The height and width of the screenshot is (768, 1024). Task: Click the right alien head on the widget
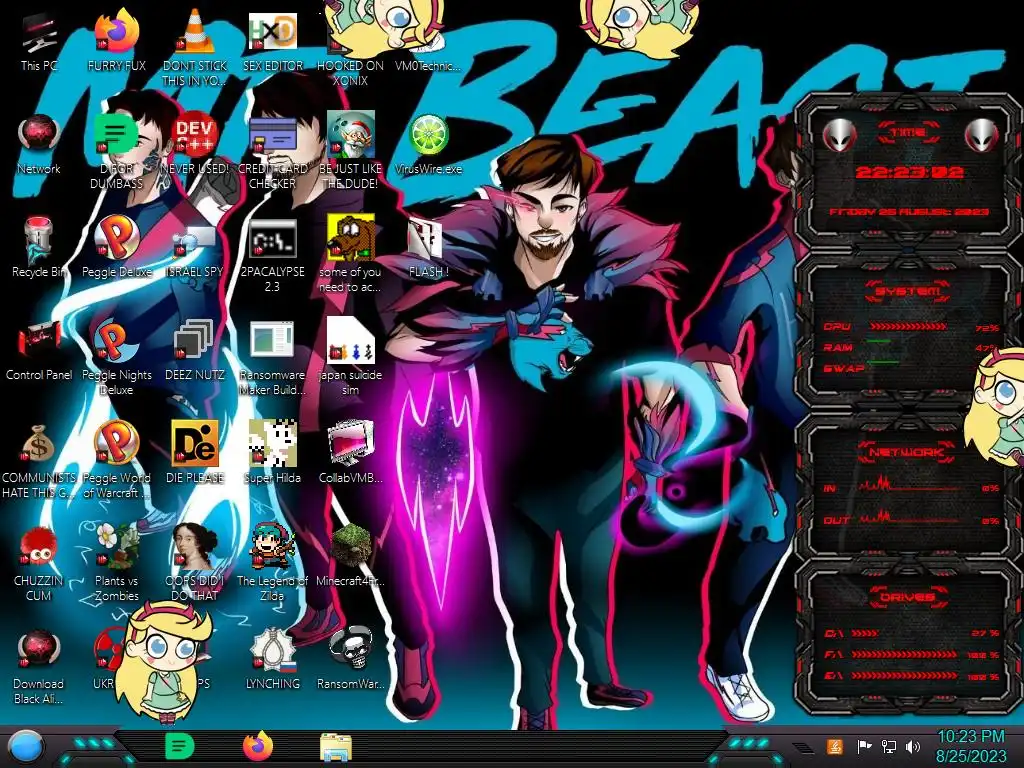pos(982,136)
